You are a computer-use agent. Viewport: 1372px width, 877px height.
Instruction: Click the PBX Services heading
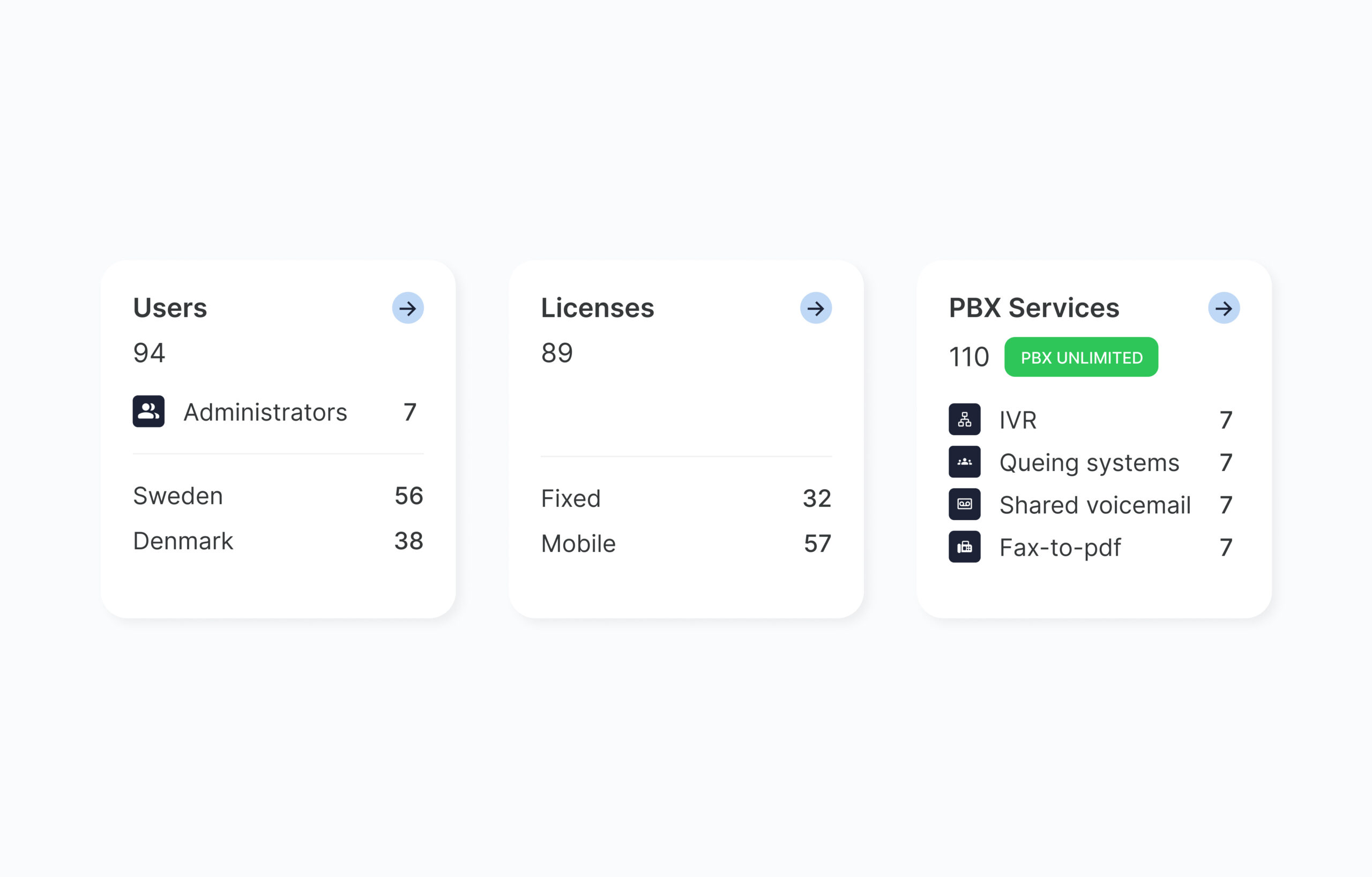pyautogui.click(x=1034, y=308)
